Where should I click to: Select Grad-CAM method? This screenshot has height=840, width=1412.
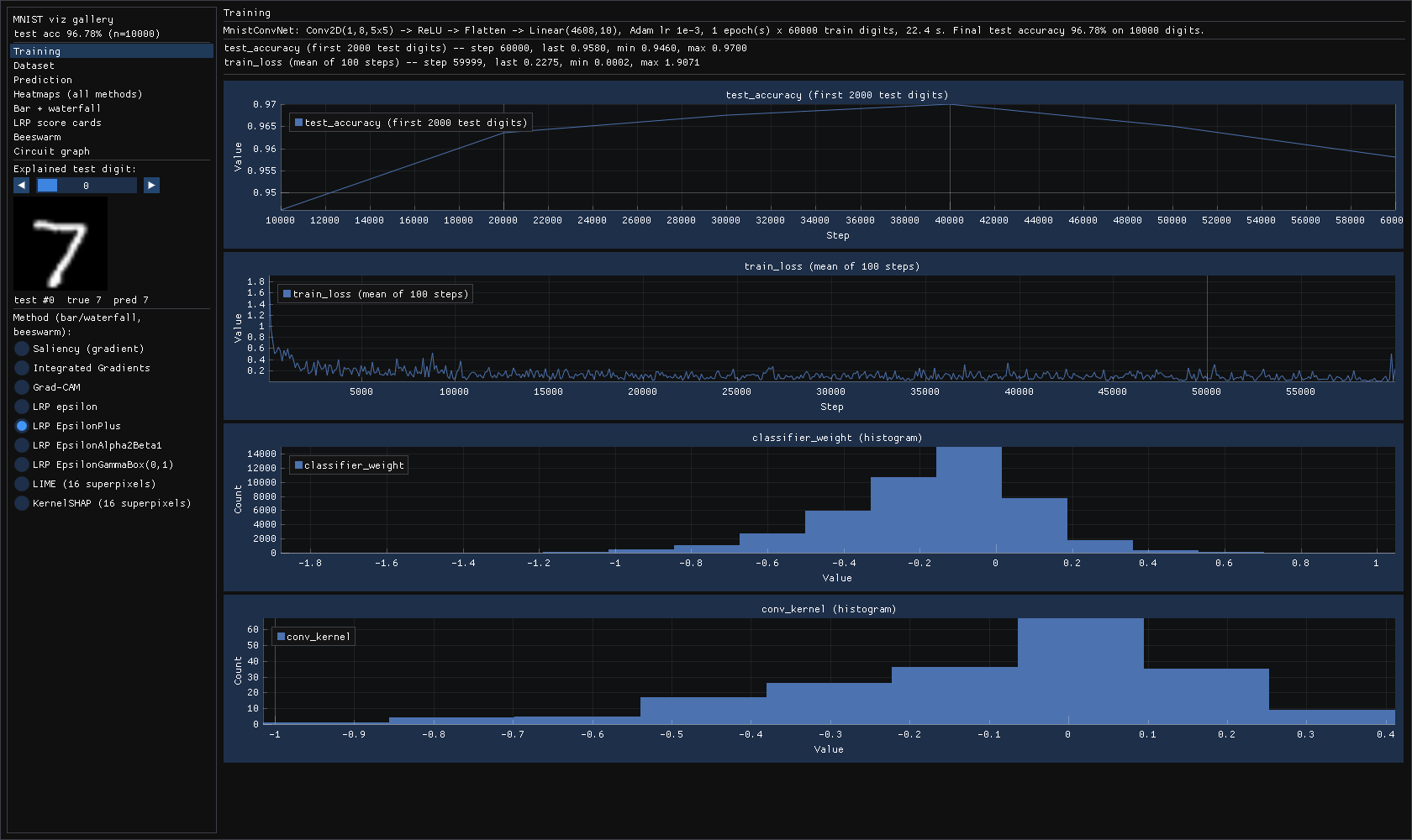pos(48,387)
